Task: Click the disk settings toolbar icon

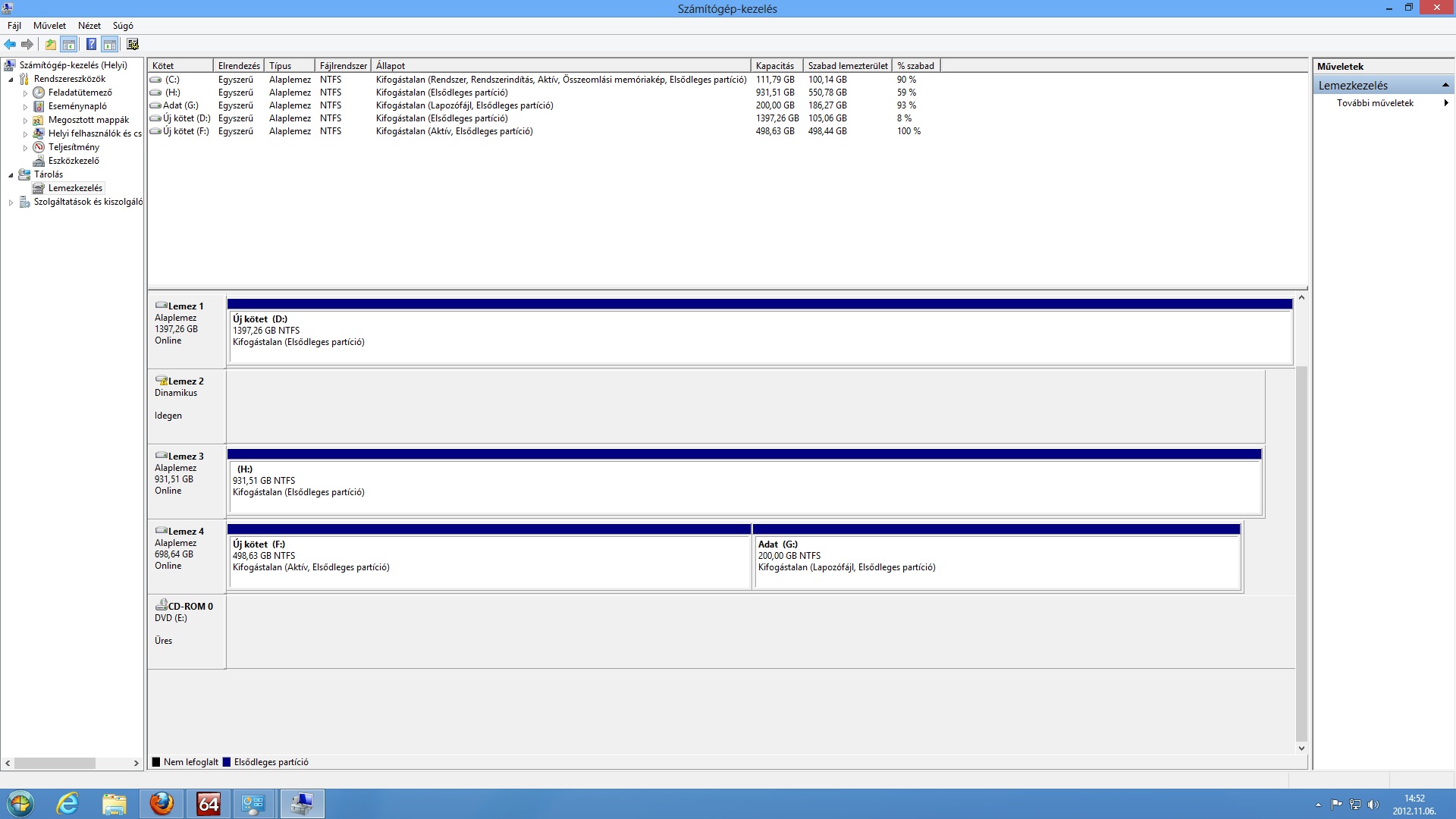Action: pyautogui.click(x=133, y=44)
